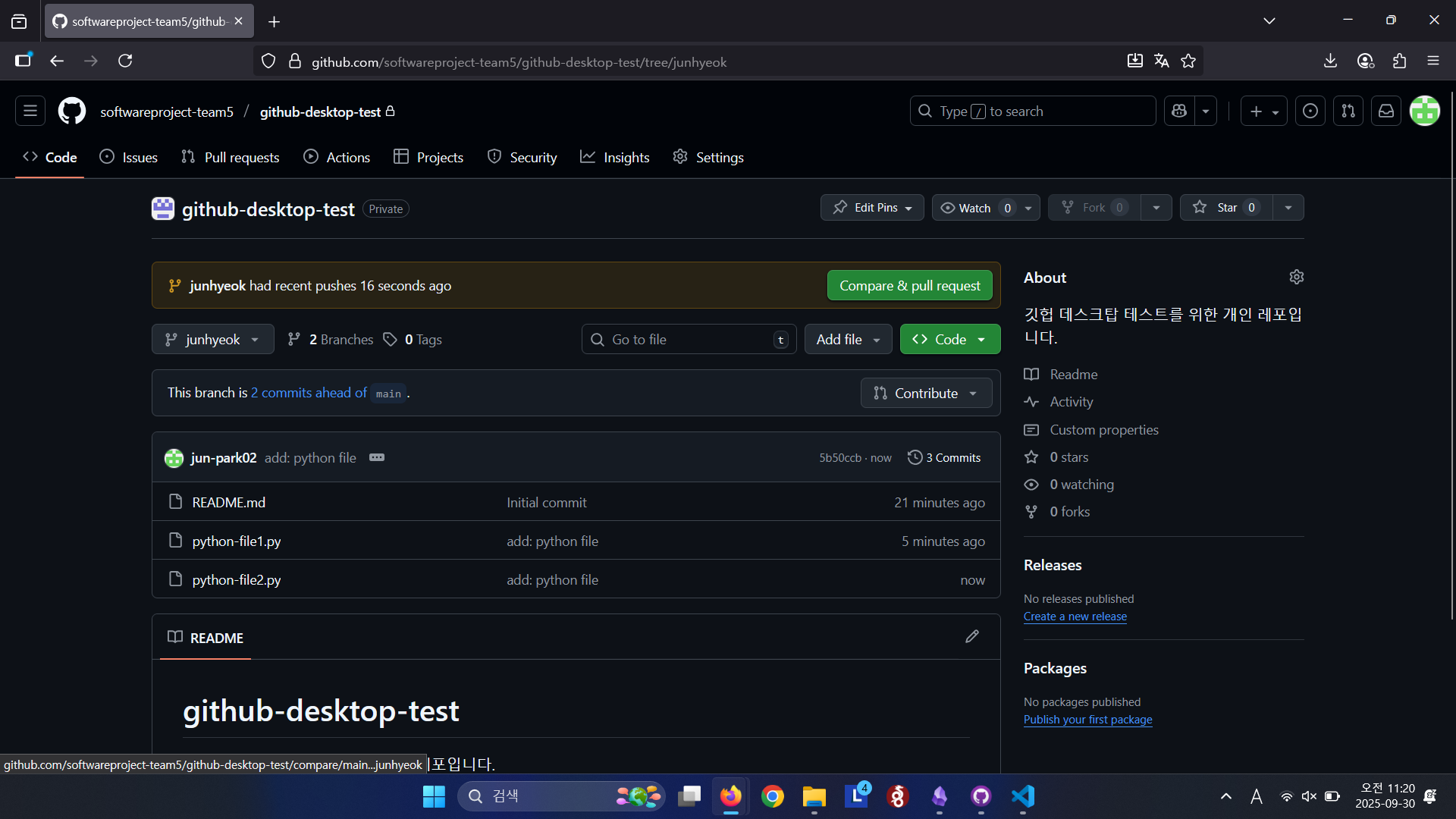1456x819 pixels.
Task: Click Compare & pull request button
Action: tap(909, 286)
